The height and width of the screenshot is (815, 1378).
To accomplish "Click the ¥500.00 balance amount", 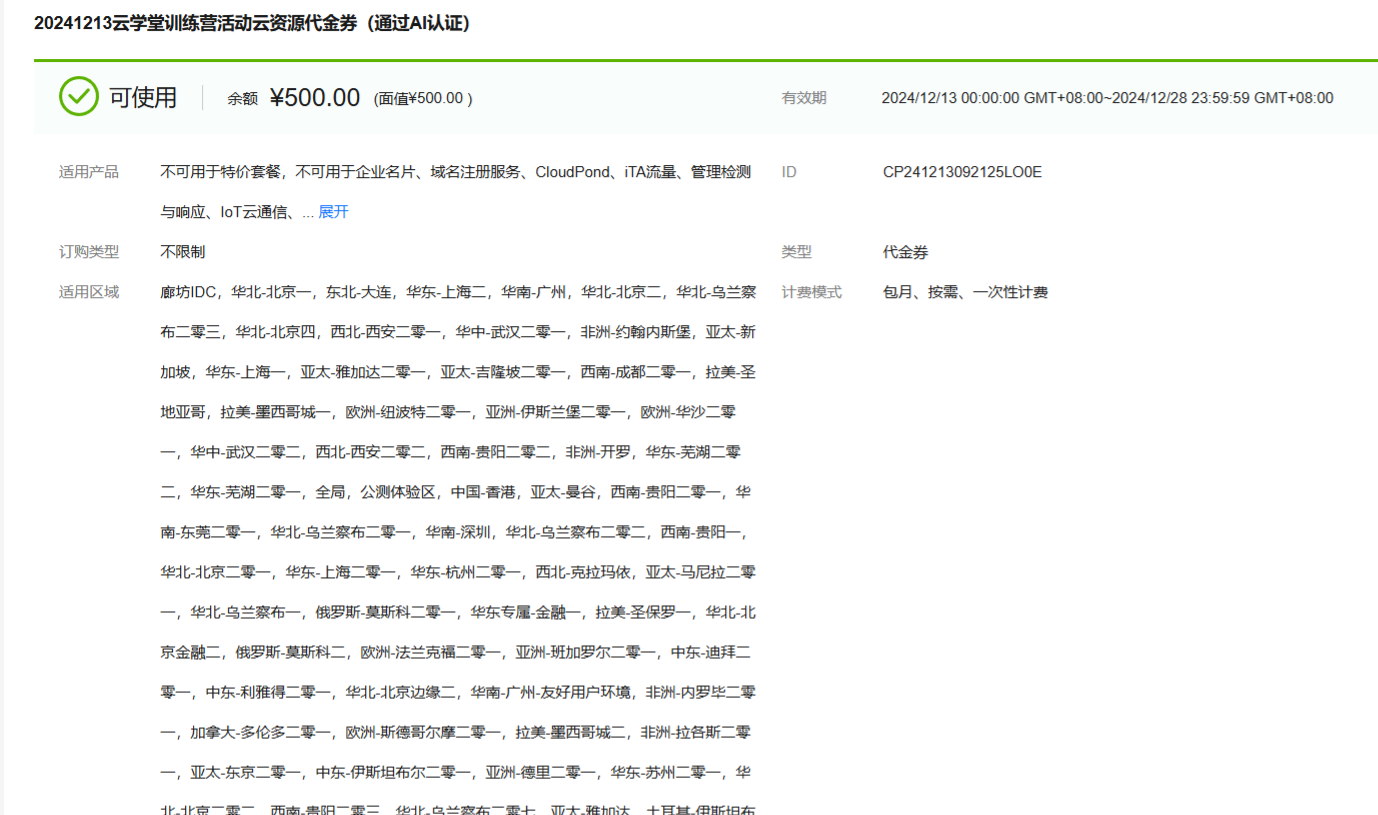I will tap(315, 97).
